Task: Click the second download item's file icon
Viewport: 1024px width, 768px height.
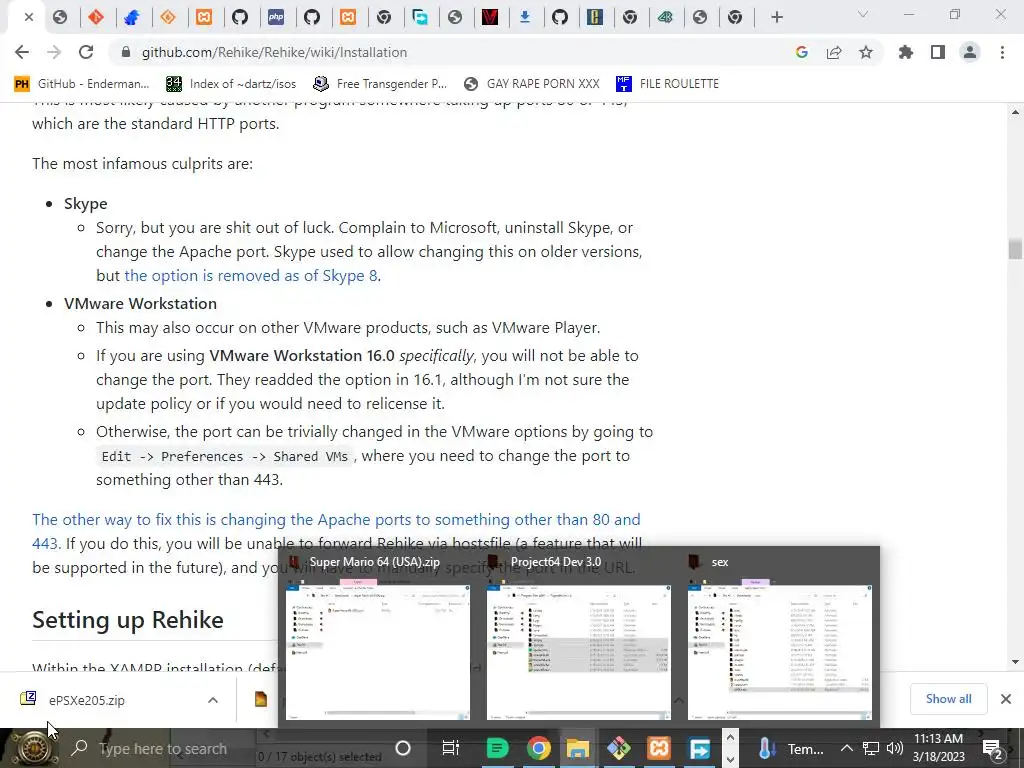Action: click(261, 699)
